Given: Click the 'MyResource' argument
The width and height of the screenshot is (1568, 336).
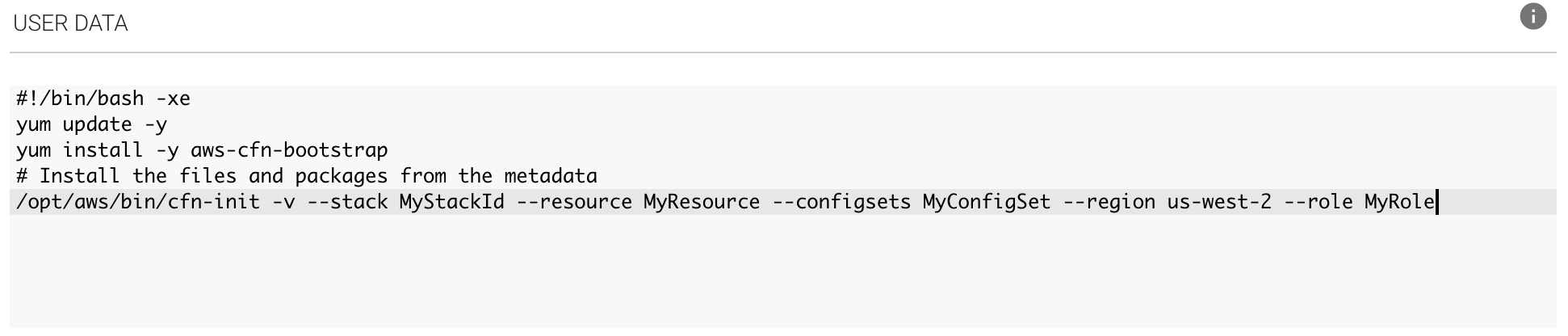Looking at the screenshot, I should coord(702,202).
